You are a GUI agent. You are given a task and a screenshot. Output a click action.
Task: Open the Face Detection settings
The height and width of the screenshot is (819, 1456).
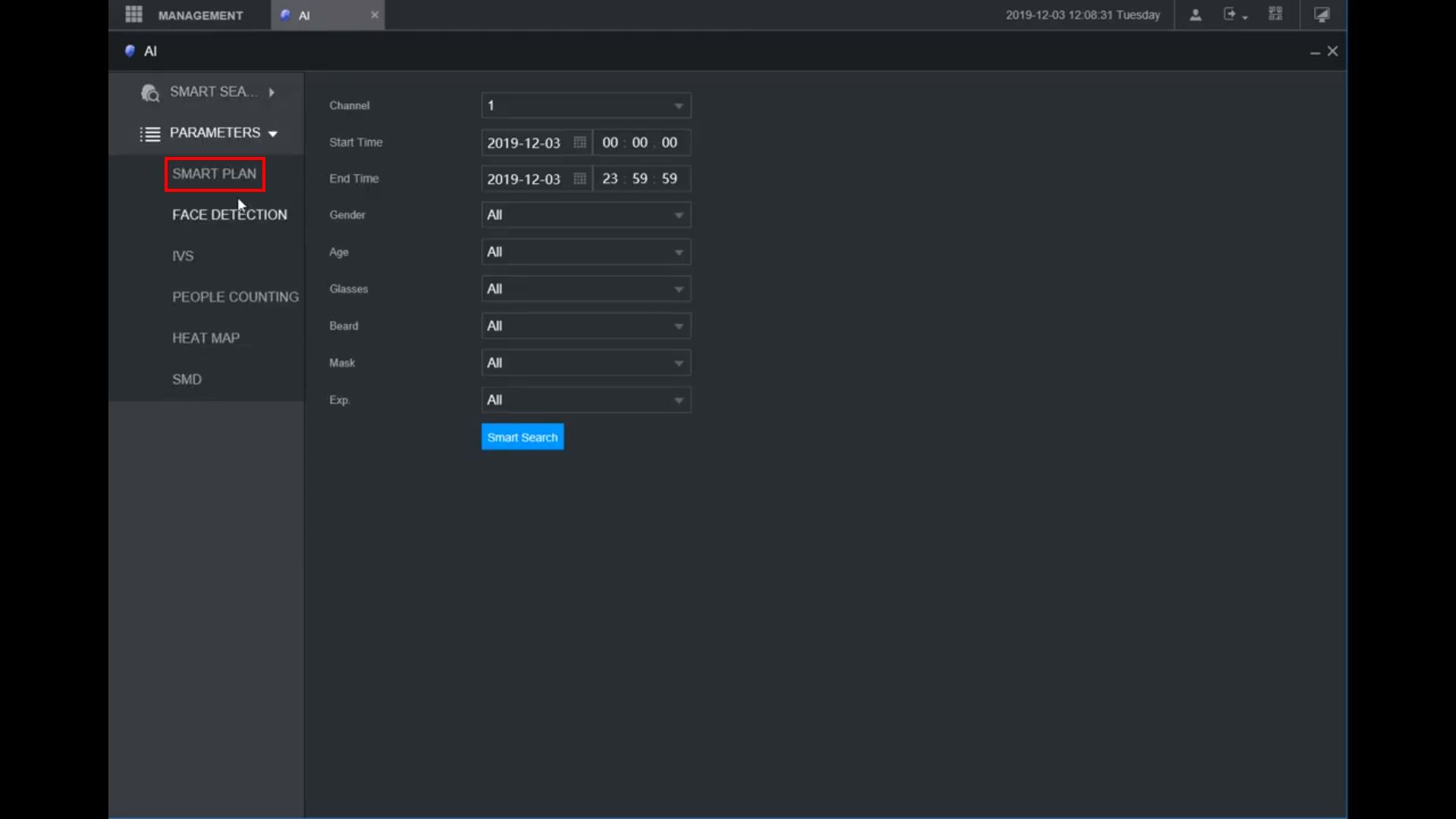[x=229, y=215]
